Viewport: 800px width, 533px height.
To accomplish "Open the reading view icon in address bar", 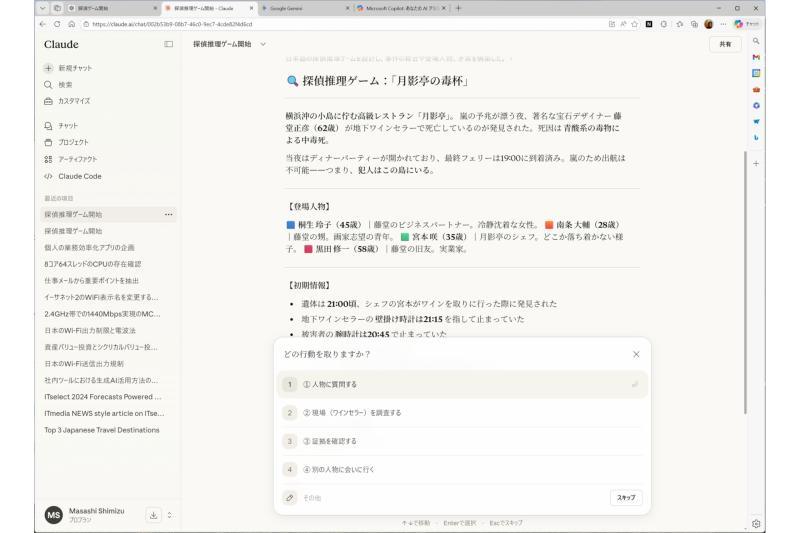I will [x=612, y=24].
